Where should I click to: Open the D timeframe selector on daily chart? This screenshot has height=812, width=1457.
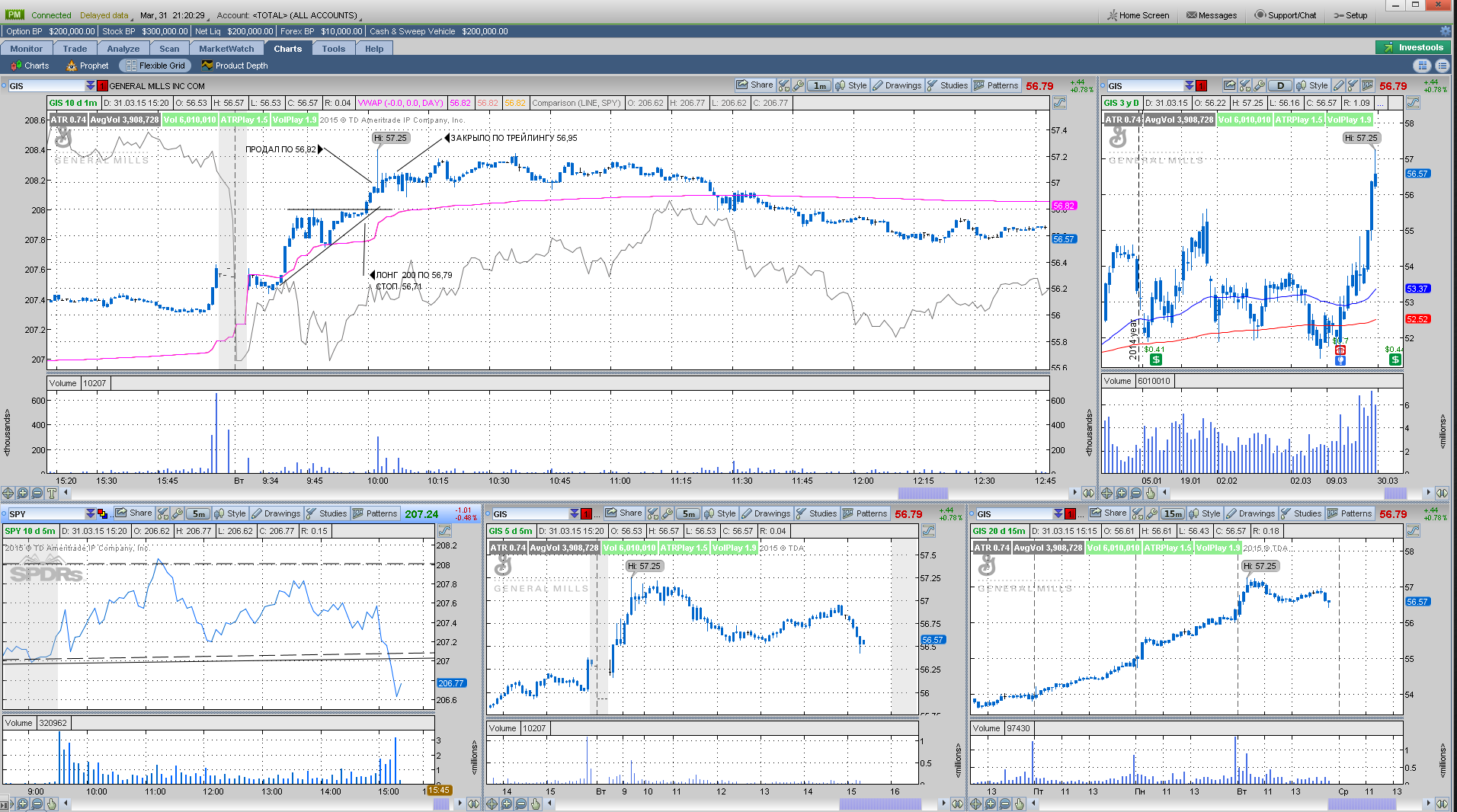tap(1280, 85)
